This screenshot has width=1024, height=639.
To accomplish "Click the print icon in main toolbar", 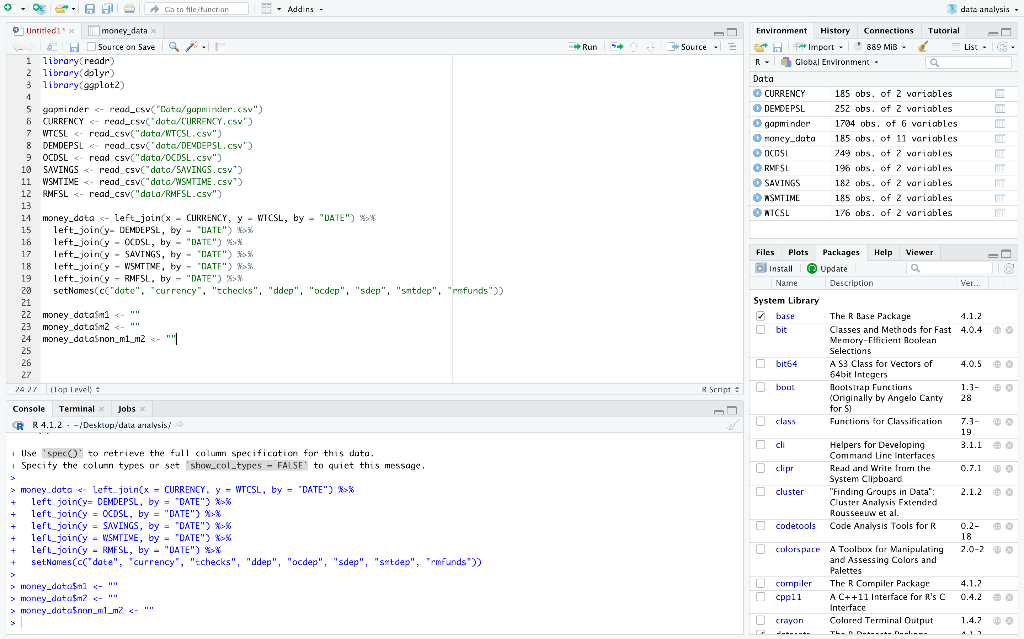I will point(129,9).
